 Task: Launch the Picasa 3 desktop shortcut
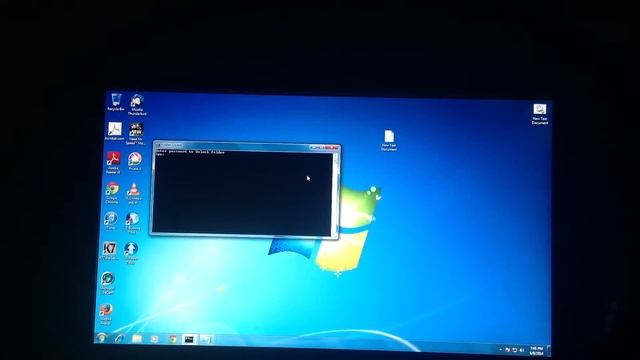point(134,161)
